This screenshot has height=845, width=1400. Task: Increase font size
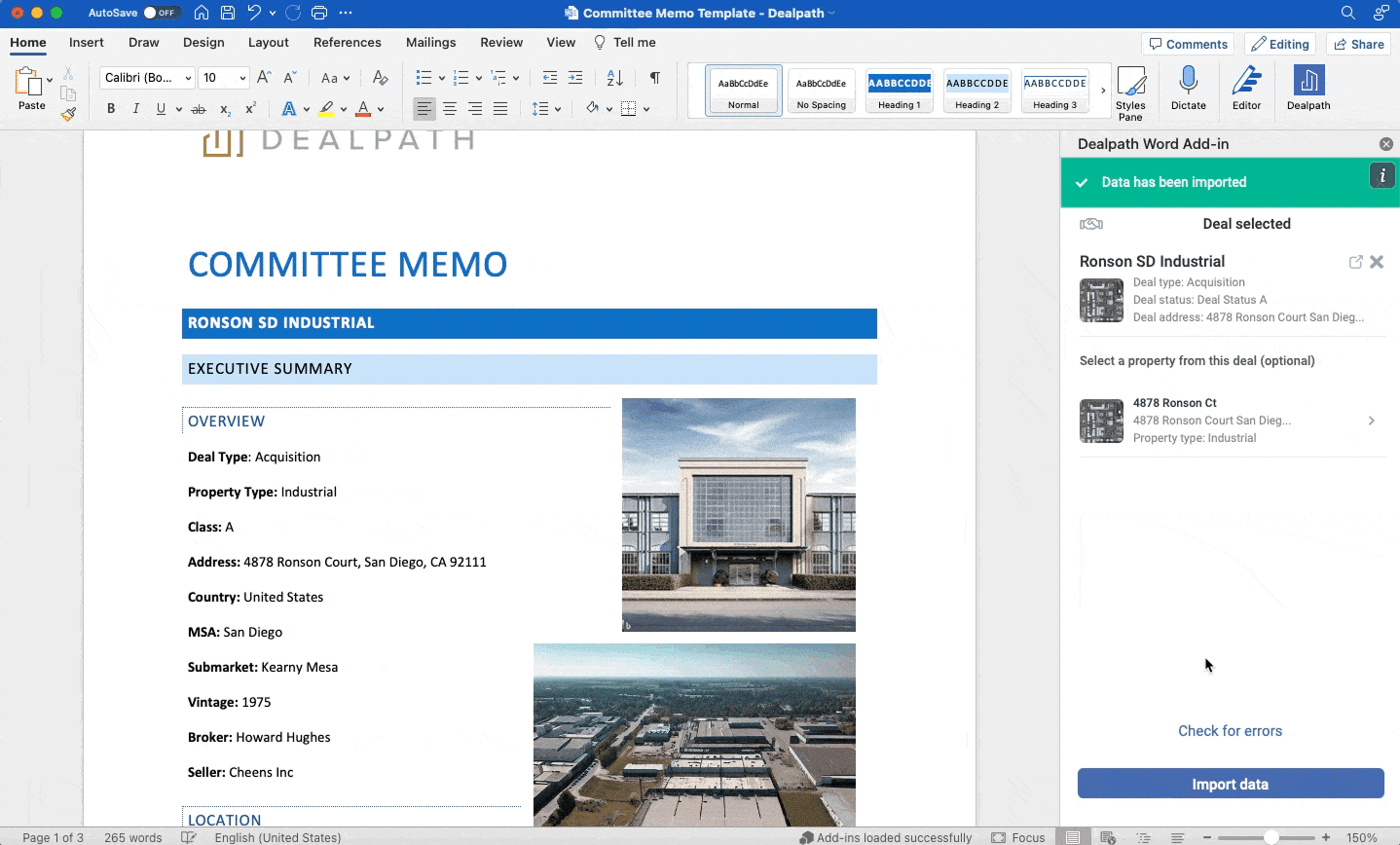[x=264, y=78]
